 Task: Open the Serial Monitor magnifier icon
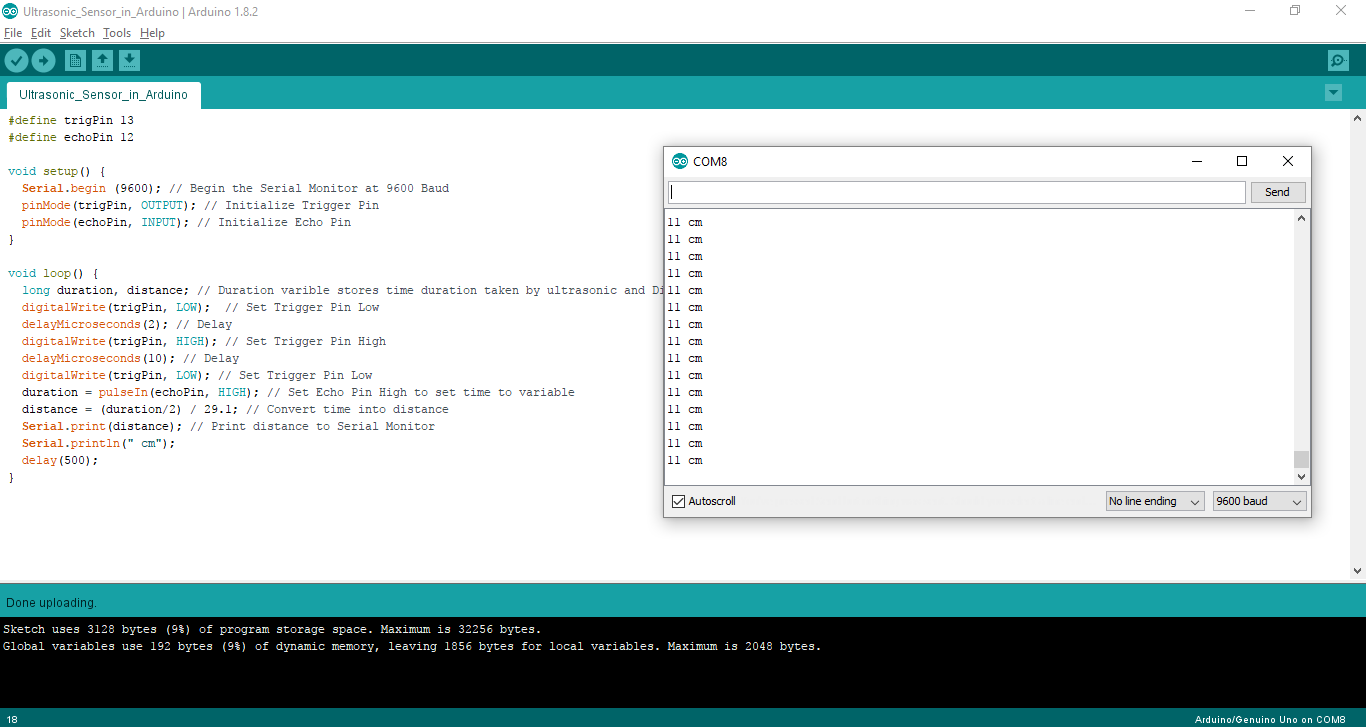(1338, 61)
